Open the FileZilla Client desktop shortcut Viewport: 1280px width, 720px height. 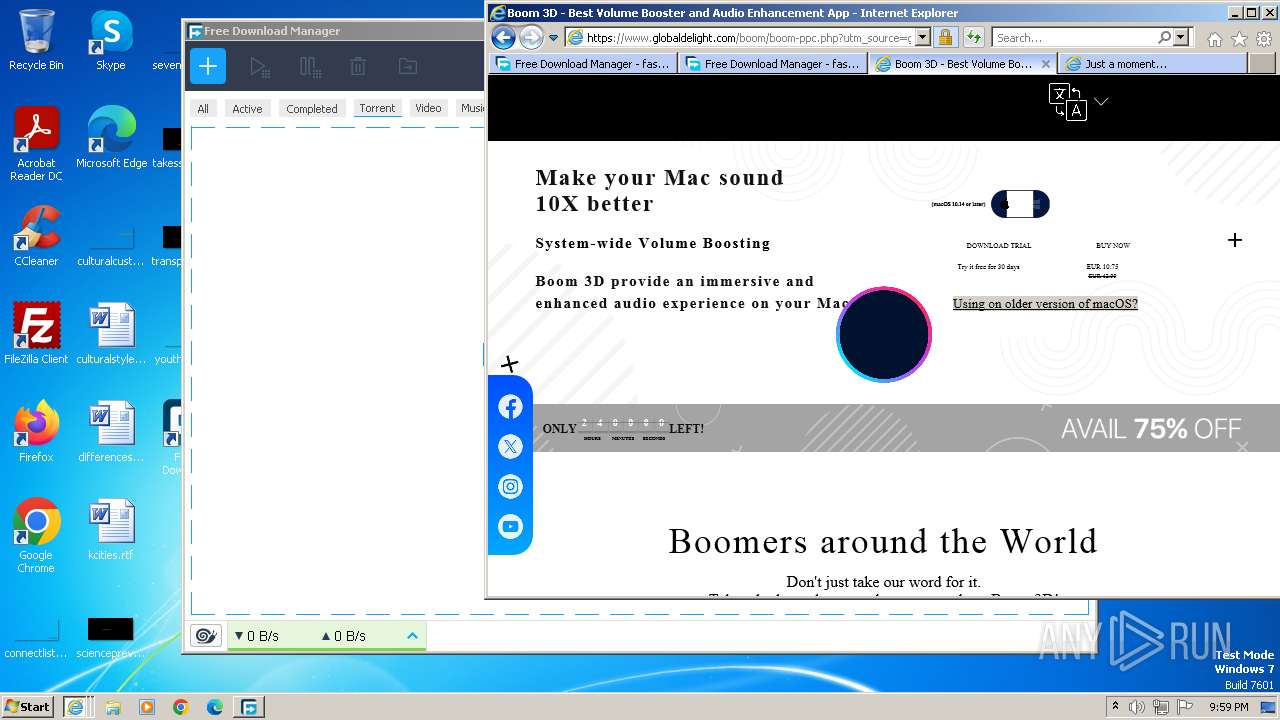pos(36,334)
